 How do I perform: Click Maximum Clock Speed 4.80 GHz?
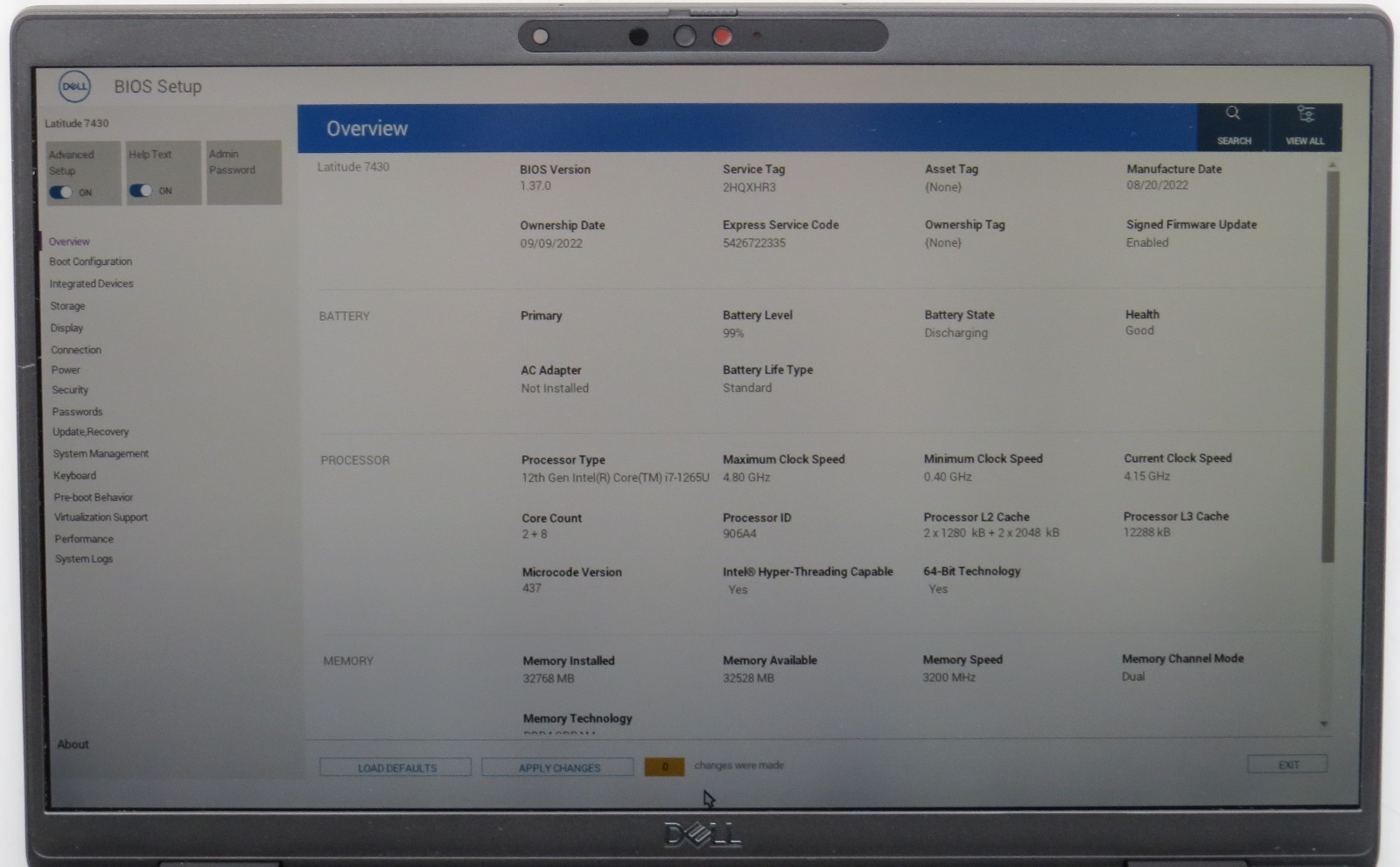coord(746,478)
